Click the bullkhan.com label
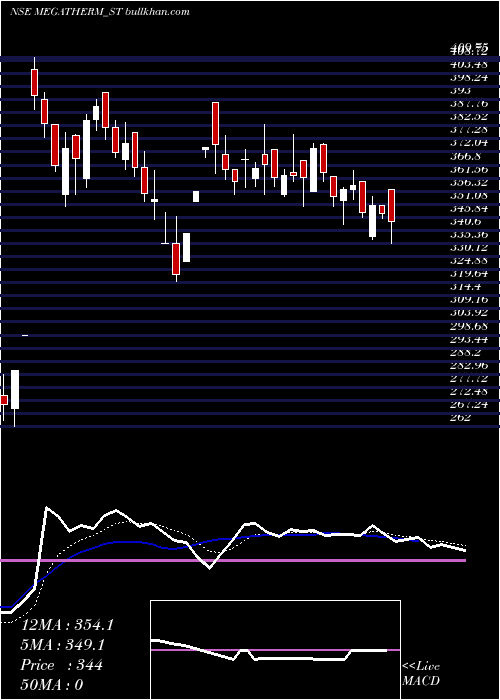Viewport: 500px width, 700px height. point(156,12)
